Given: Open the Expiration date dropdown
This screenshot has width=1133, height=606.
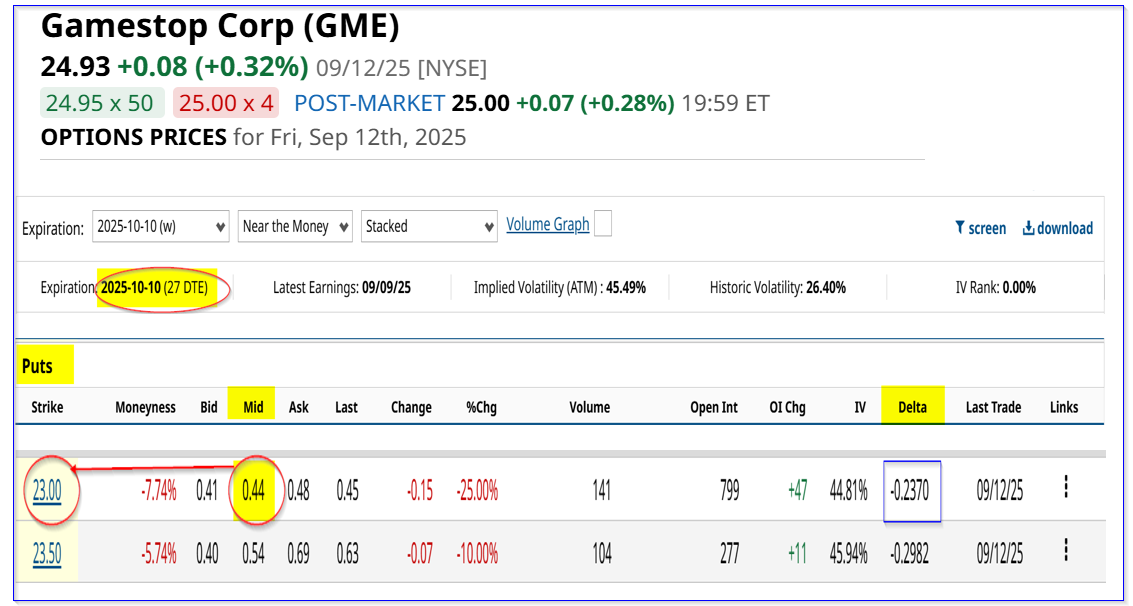Looking at the screenshot, I should tap(160, 226).
